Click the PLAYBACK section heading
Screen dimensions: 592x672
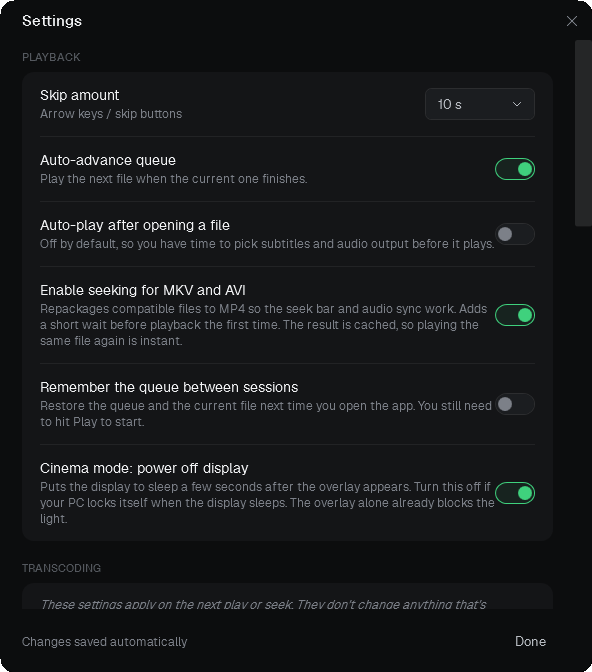[51, 57]
